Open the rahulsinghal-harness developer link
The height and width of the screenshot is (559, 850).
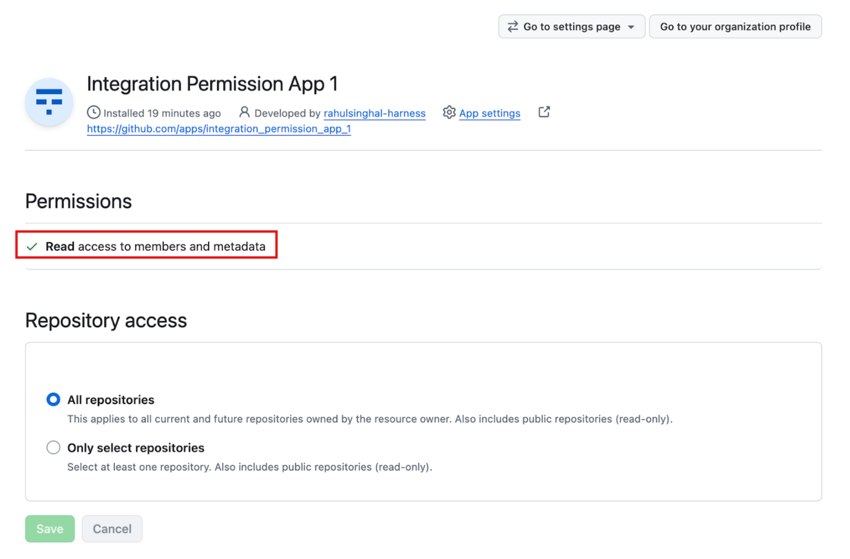pyautogui.click(x=374, y=114)
